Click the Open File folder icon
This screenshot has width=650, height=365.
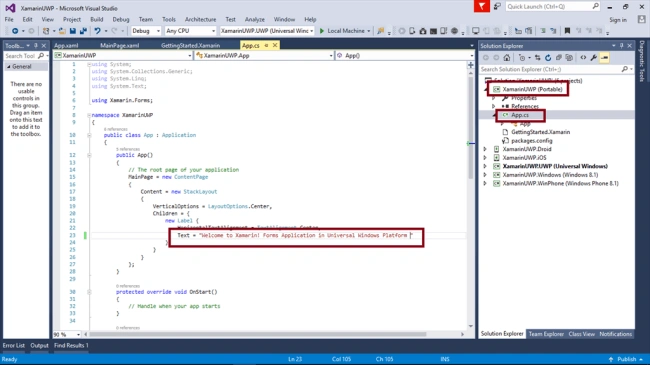(62, 31)
